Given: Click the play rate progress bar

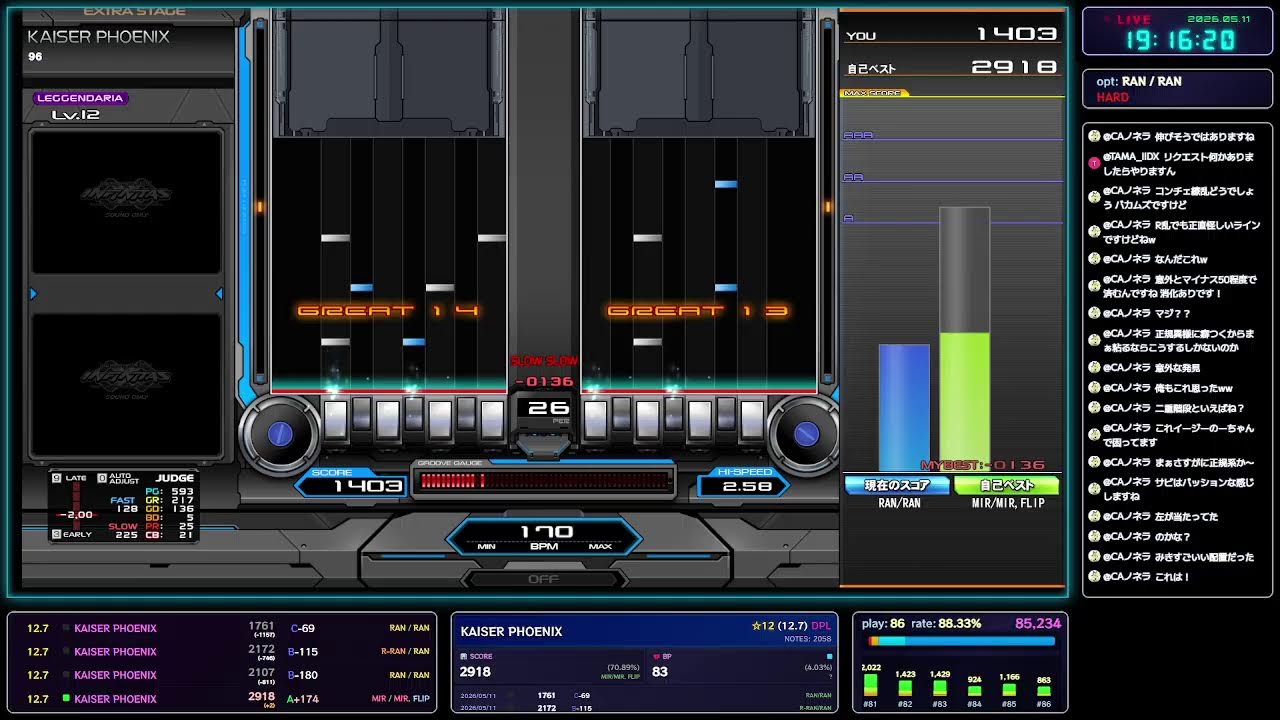Looking at the screenshot, I should tap(960, 641).
